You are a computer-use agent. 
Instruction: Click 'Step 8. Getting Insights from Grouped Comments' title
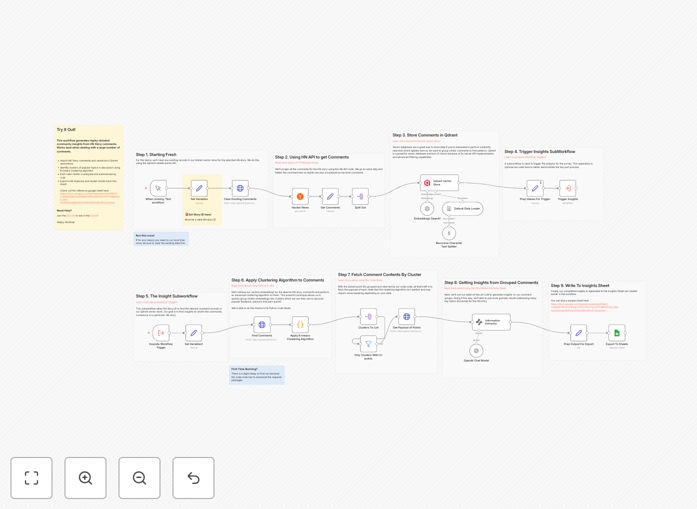pos(491,283)
